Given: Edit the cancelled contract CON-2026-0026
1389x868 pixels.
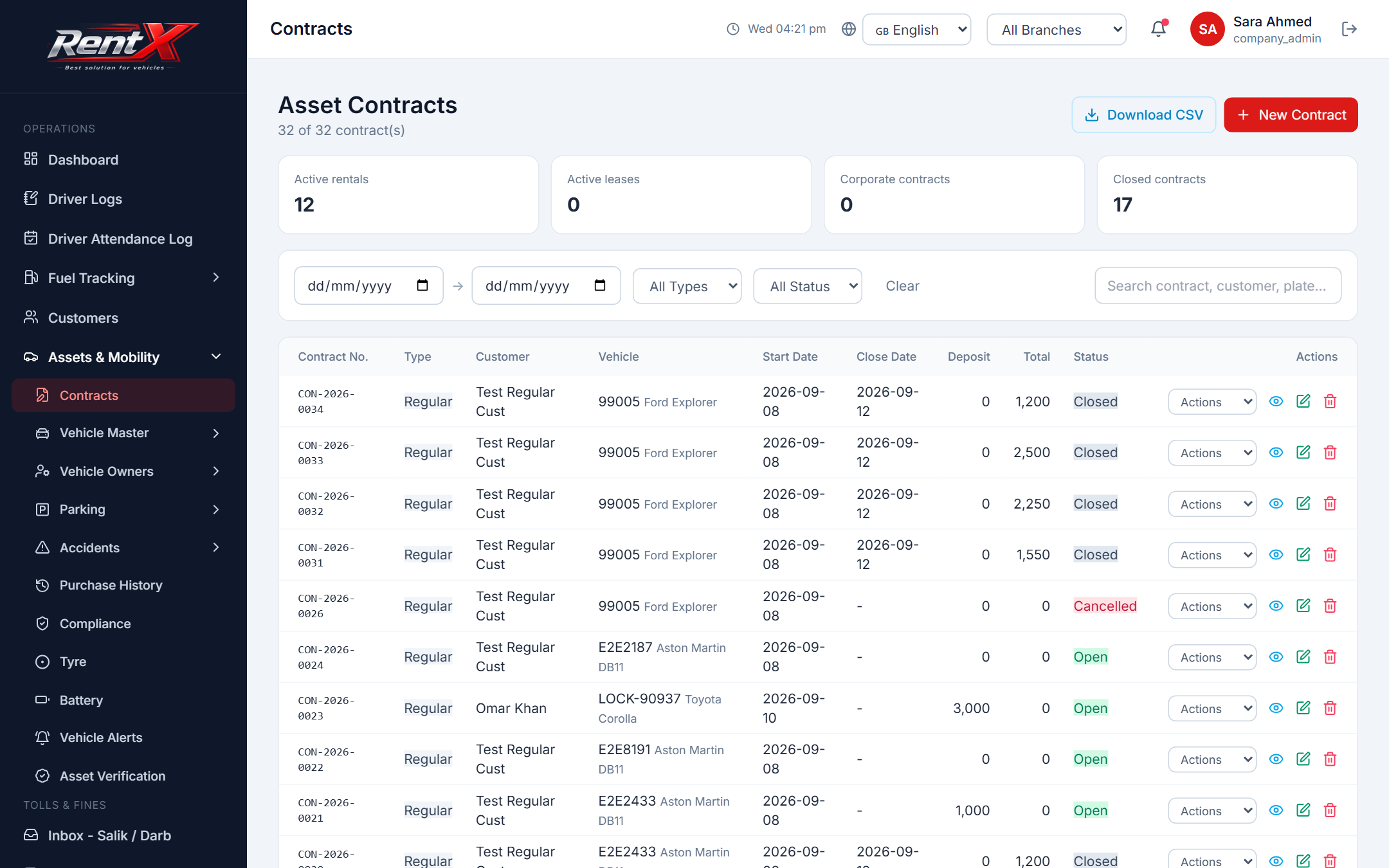Looking at the screenshot, I should point(1303,606).
